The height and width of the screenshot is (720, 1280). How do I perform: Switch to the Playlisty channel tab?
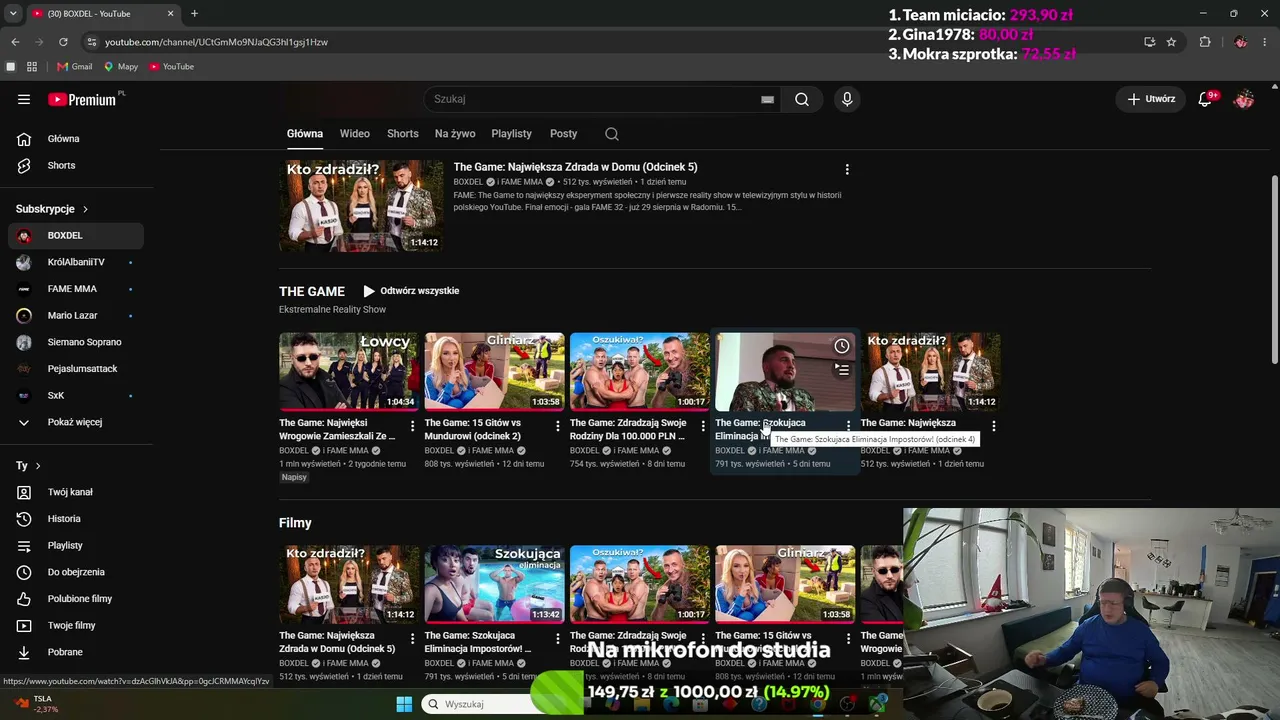coord(511,134)
